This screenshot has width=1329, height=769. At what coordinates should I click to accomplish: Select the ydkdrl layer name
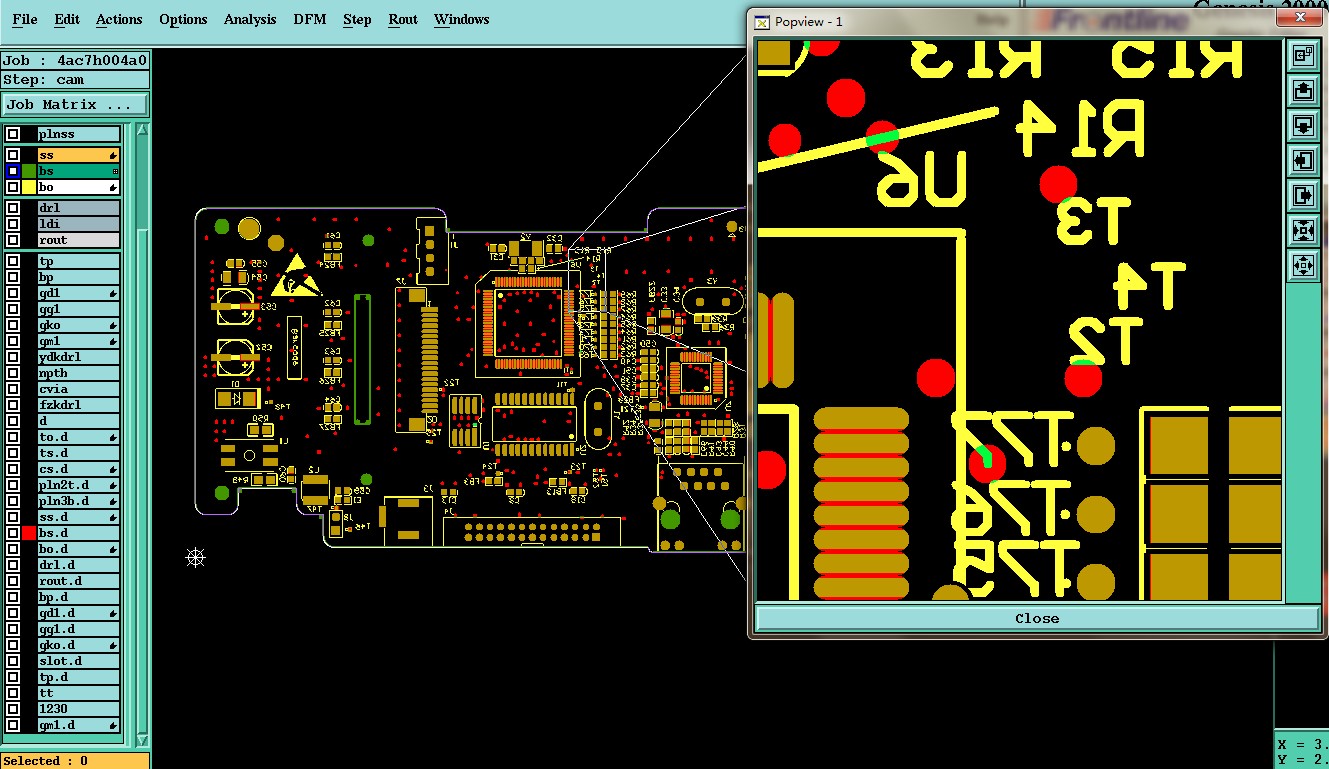click(78, 358)
